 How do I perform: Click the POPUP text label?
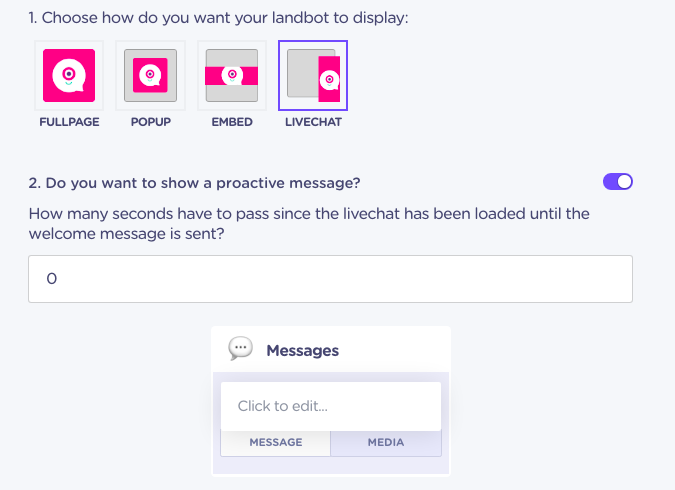(151, 122)
